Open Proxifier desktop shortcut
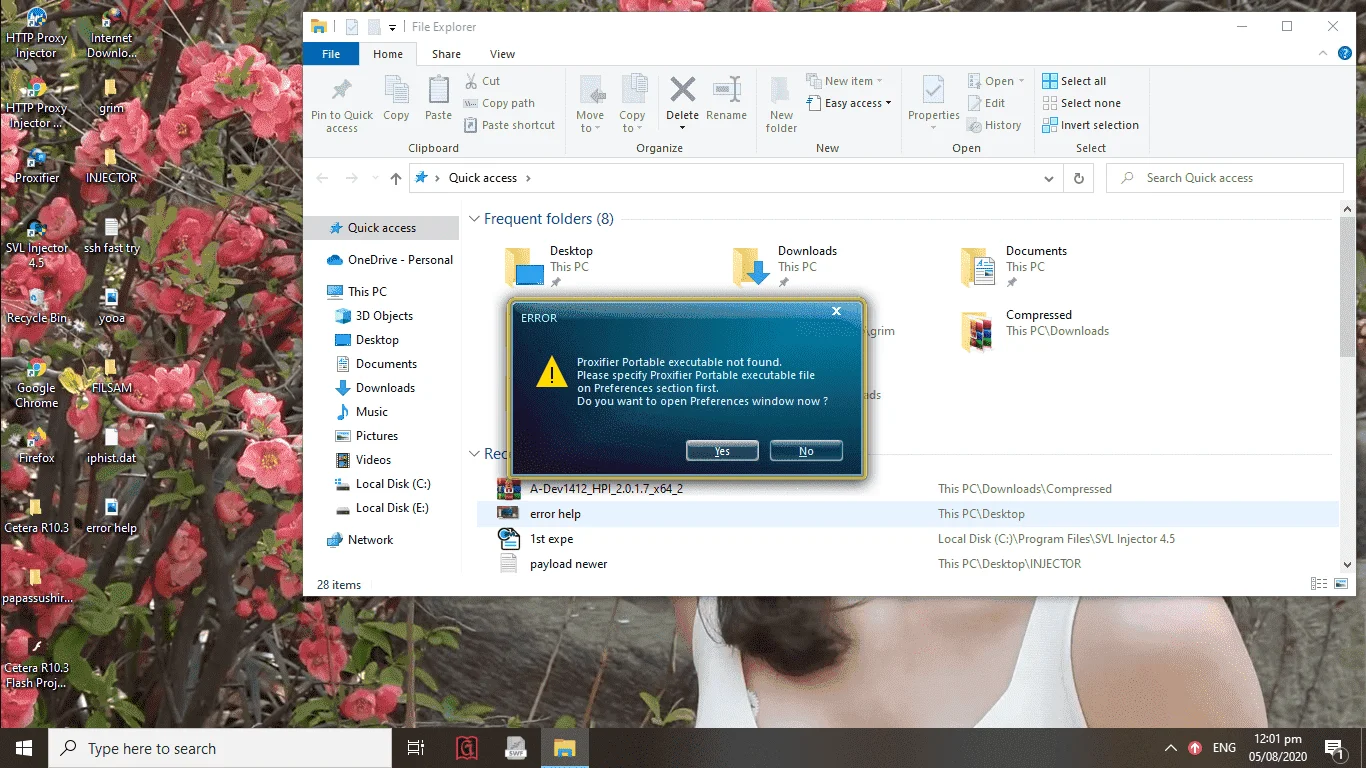 click(x=37, y=167)
